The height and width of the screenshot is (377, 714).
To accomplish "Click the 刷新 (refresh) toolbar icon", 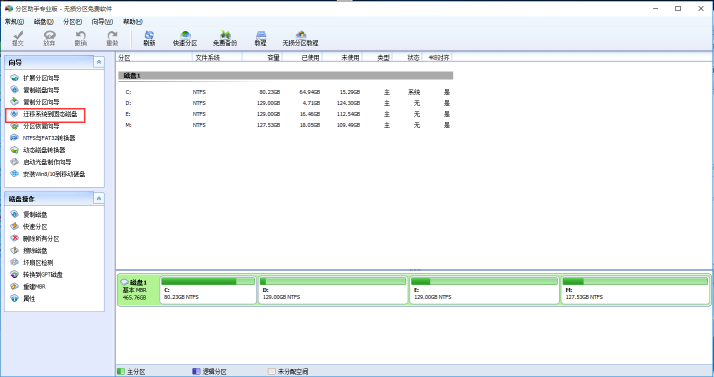I will click(149, 38).
